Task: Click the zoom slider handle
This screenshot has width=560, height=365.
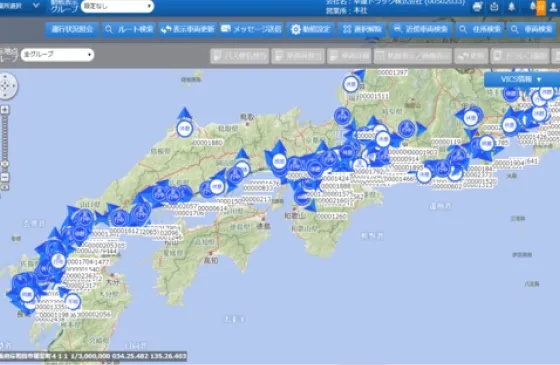Action: pos(5,163)
